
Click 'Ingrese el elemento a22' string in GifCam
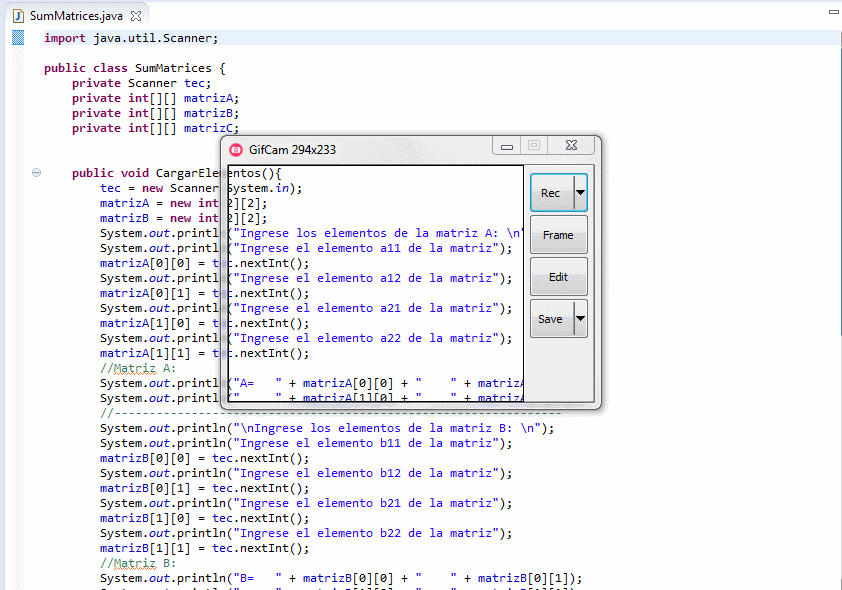[x=367, y=338]
